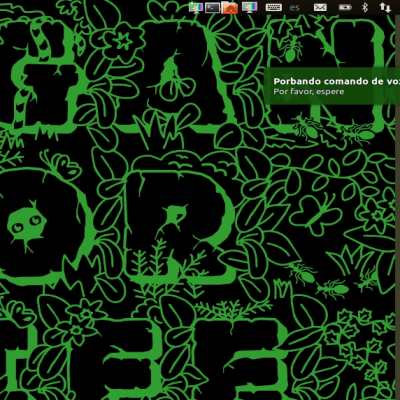
Task: Open the terminal launcher in top panel
Action: tap(212, 7)
